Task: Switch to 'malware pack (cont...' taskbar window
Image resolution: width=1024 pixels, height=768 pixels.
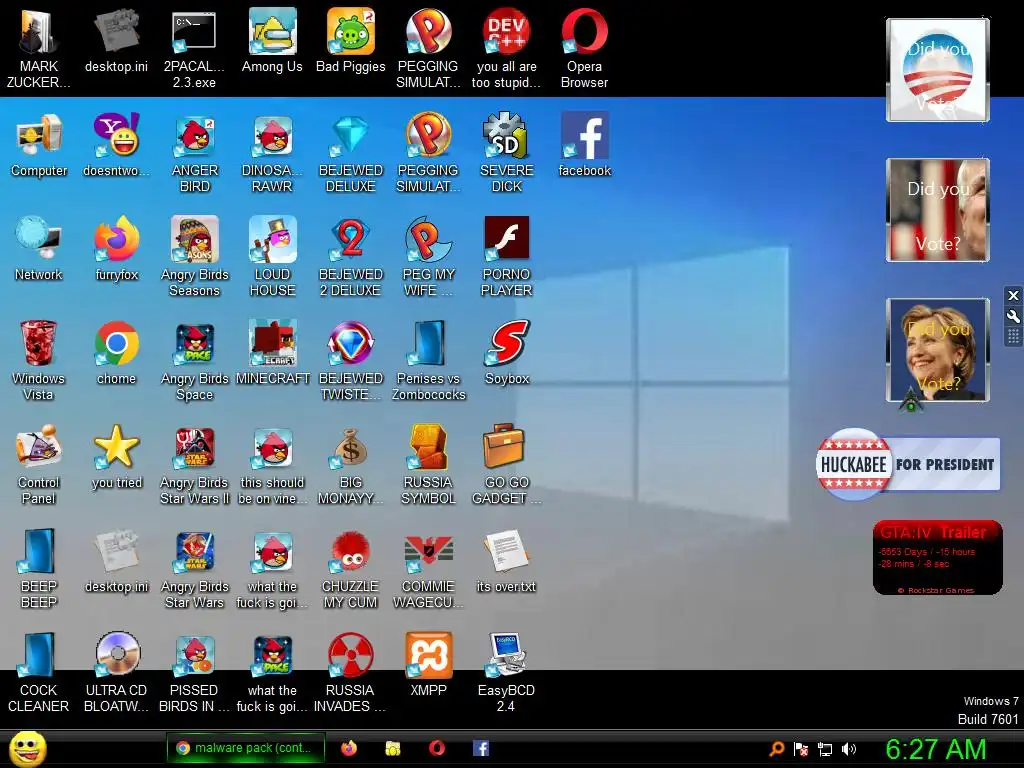Action: pos(246,748)
